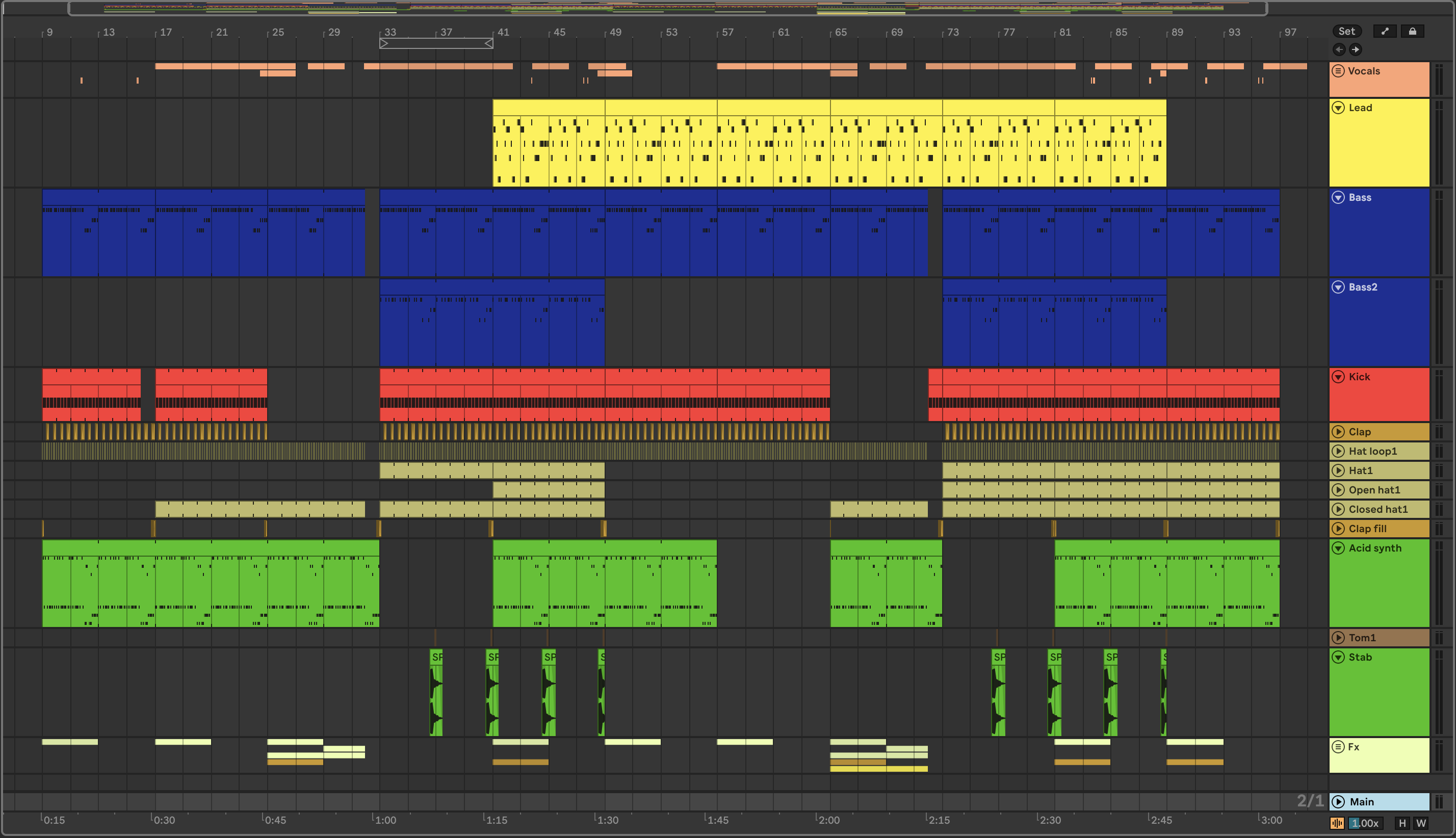
Task: Jump to the previous locator arrow
Action: pyautogui.click(x=1339, y=49)
